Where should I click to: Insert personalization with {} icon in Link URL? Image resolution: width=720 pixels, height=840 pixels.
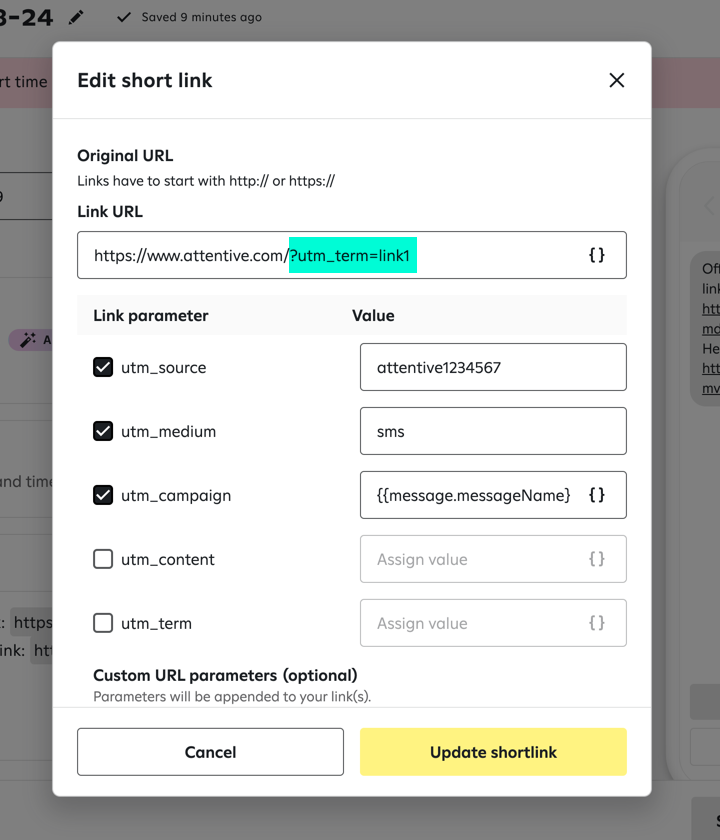coord(597,255)
